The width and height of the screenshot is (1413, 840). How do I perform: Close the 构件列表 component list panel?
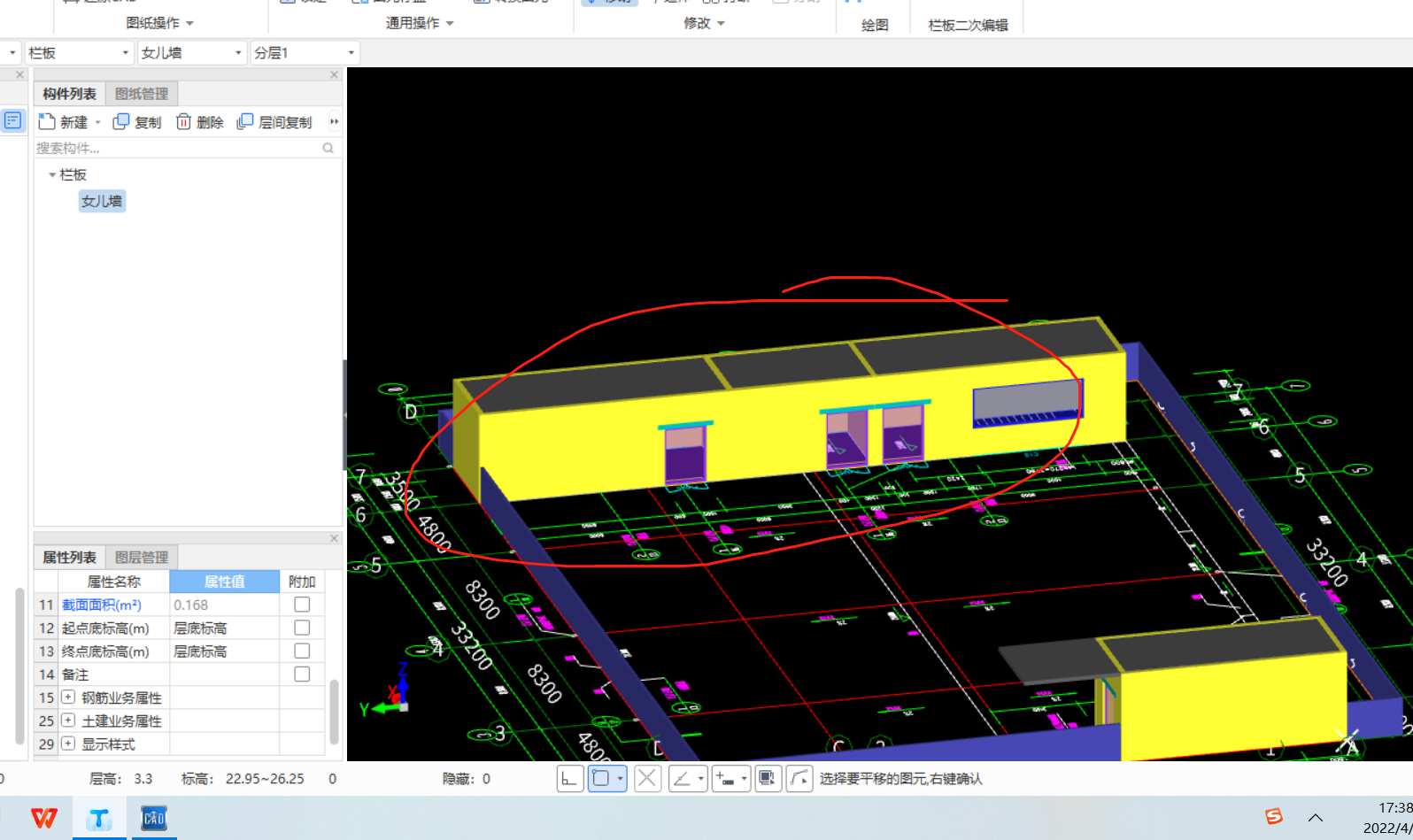coord(334,75)
